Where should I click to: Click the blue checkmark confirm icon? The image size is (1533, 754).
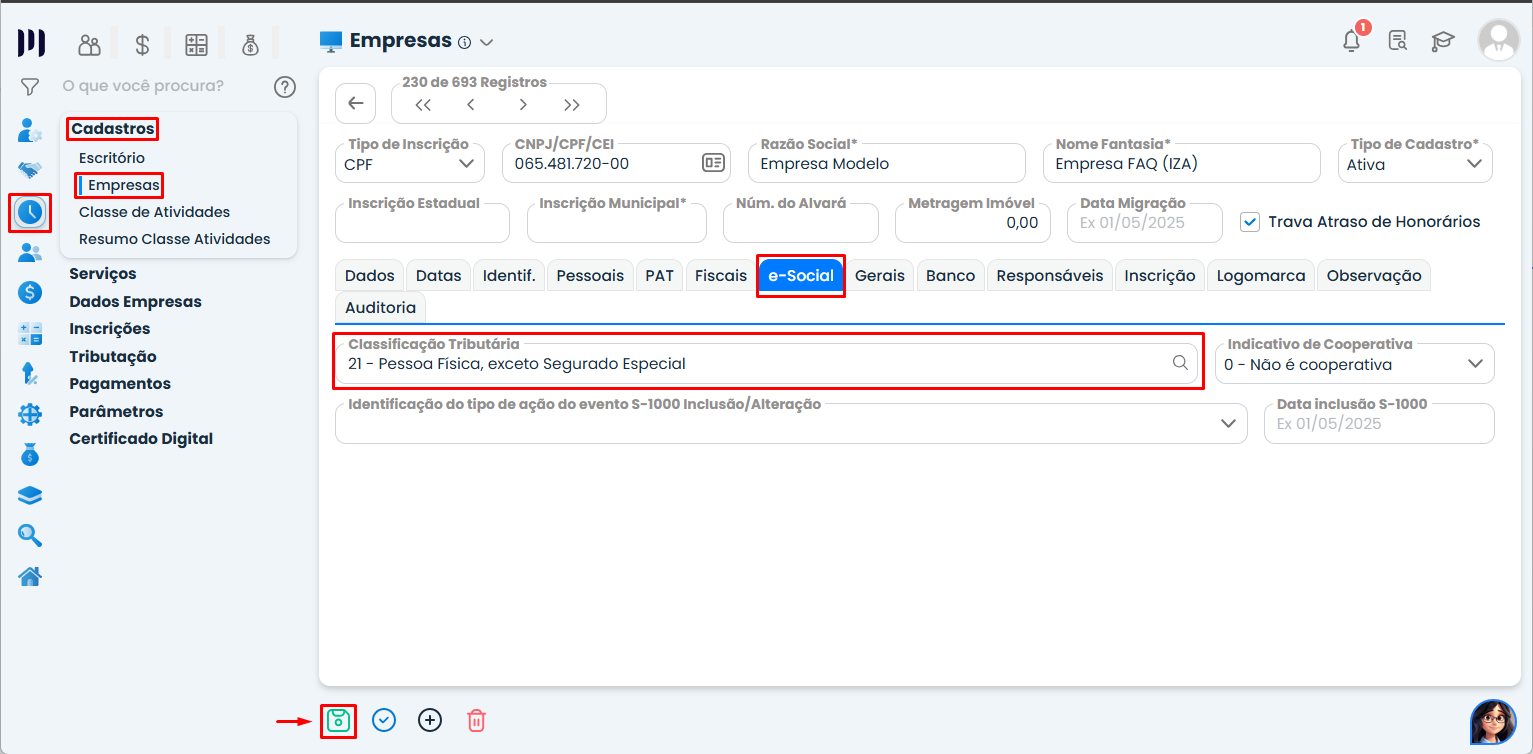pyautogui.click(x=384, y=720)
